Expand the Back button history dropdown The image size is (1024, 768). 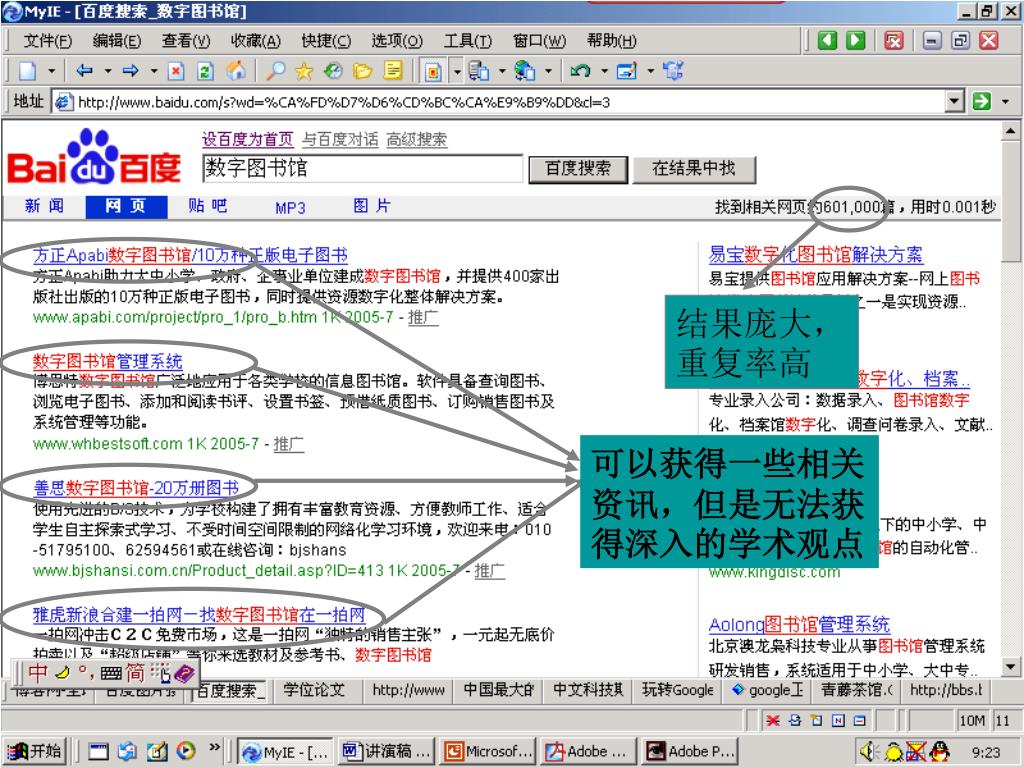click(108, 71)
